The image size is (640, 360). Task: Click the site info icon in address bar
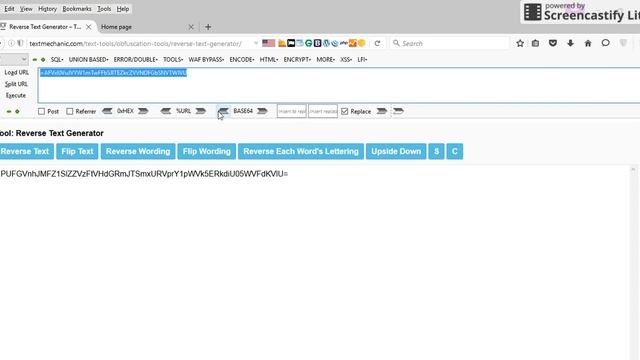pyautogui.click(x=11, y=43)
